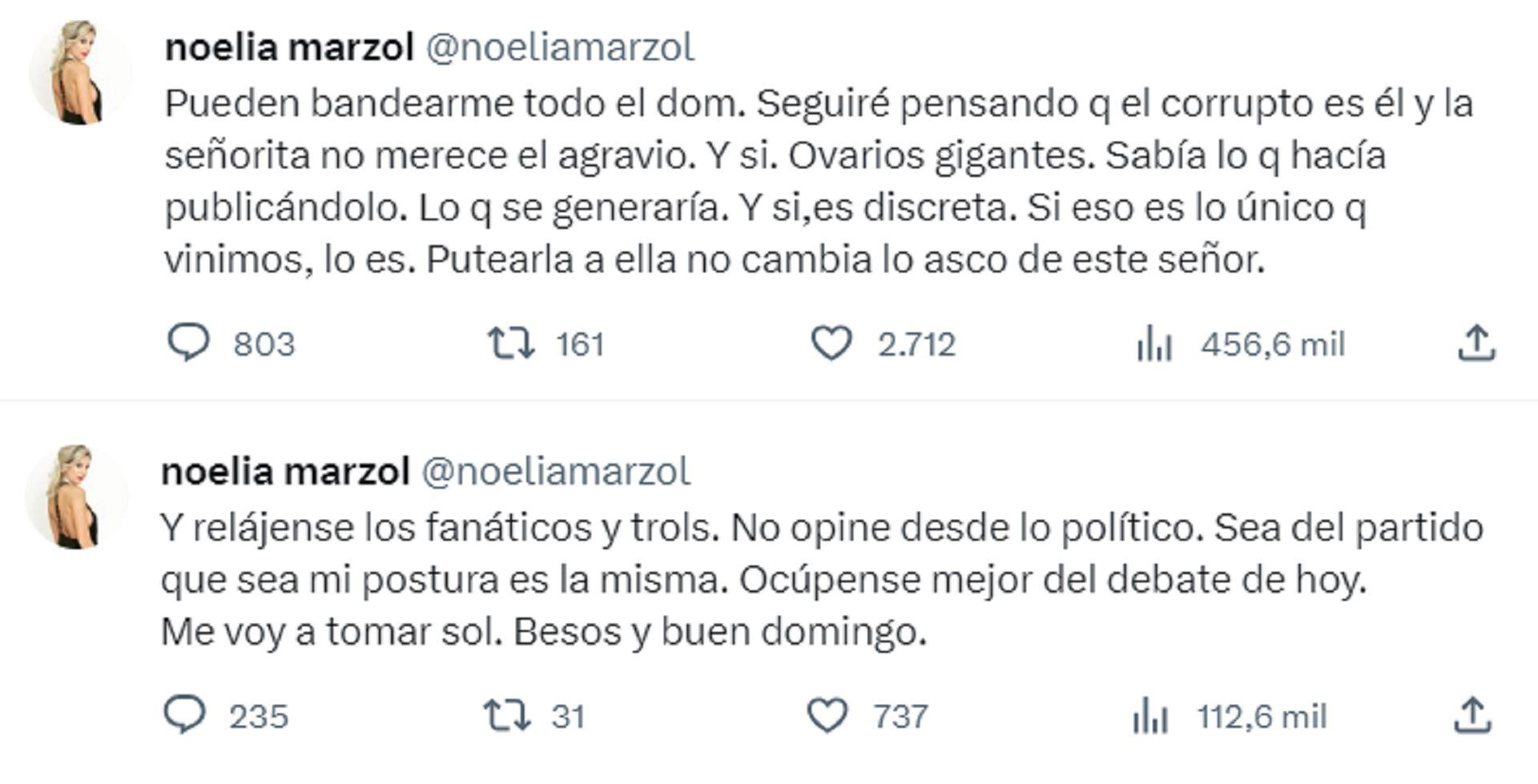Open second tweet text starting 'Y relájense'
The height and width of the screenshot is (784, 1538).
pos(801,579)
